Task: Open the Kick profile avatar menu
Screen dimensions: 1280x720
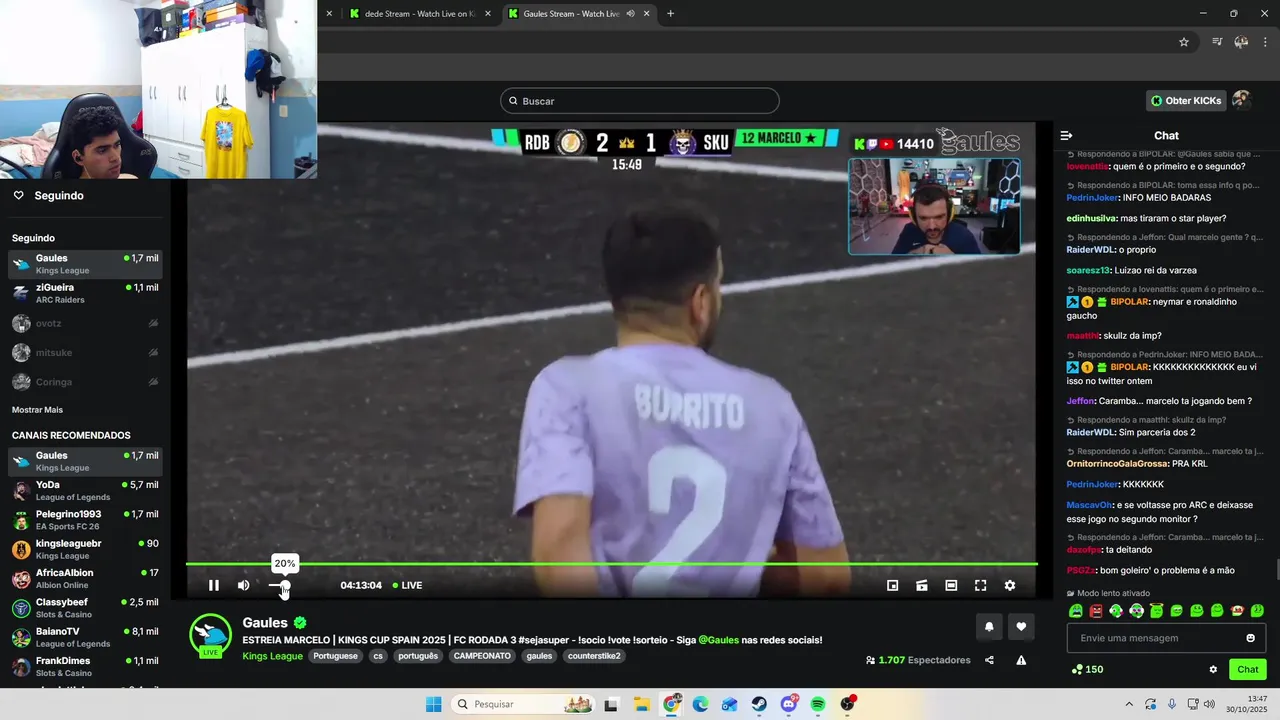Action: pyautogui.click(x=1242, y=100)
